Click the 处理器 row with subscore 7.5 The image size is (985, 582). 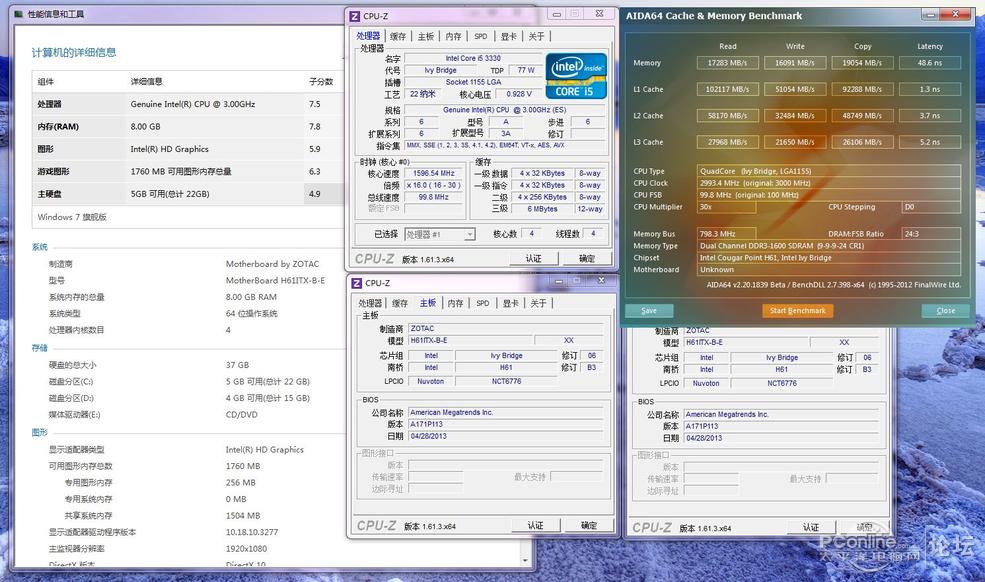(x=187, y=104)
